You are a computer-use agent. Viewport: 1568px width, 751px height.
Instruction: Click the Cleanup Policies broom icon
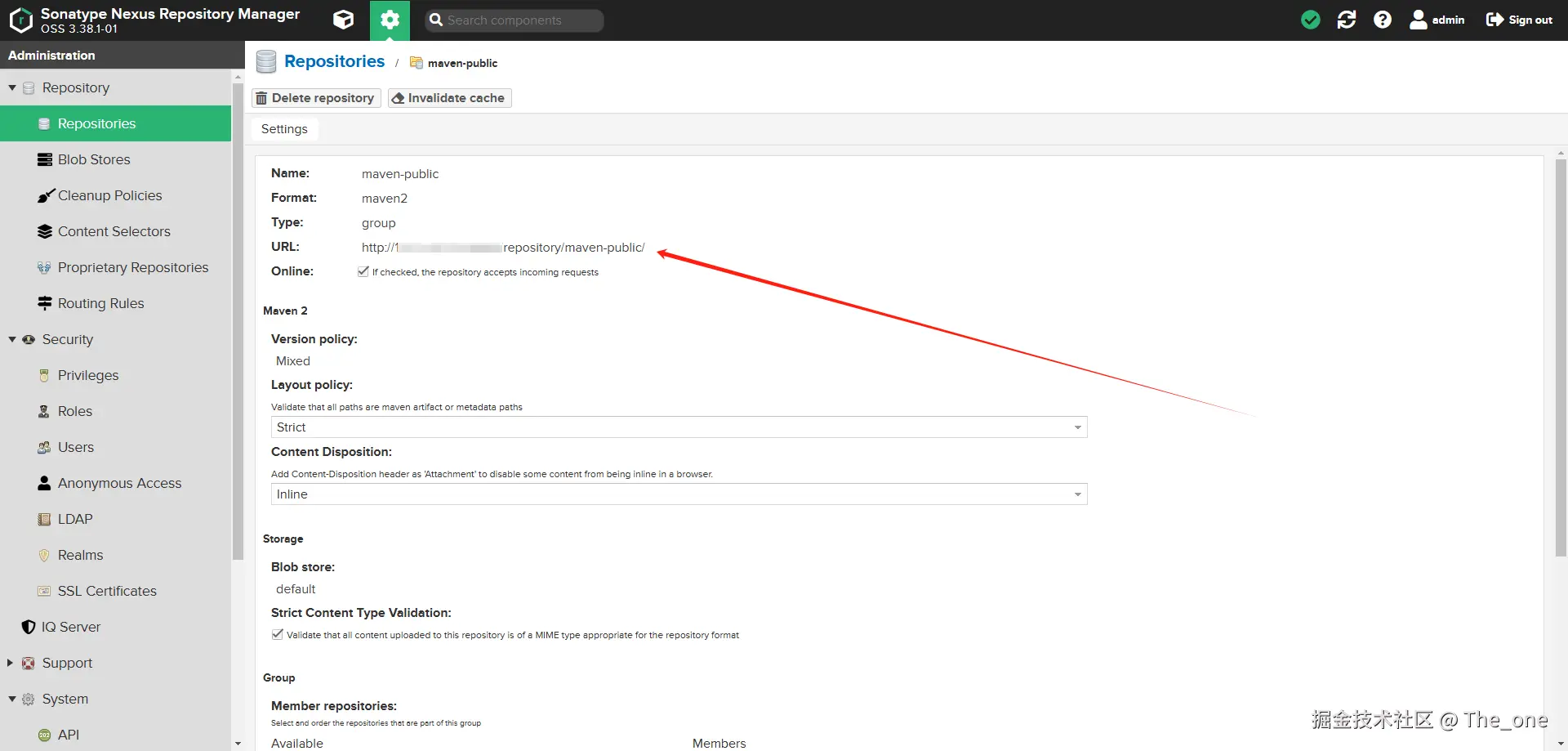click(x=46, y=195)
